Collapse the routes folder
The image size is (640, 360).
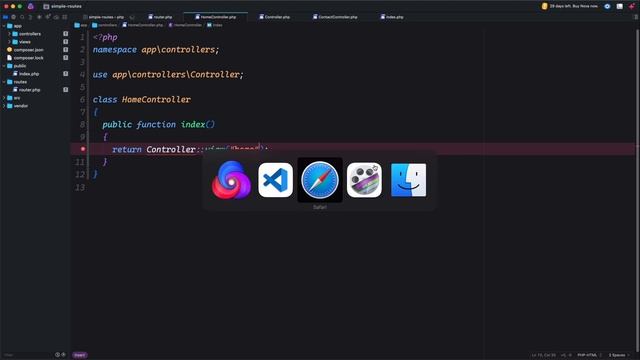click(4, 82)
